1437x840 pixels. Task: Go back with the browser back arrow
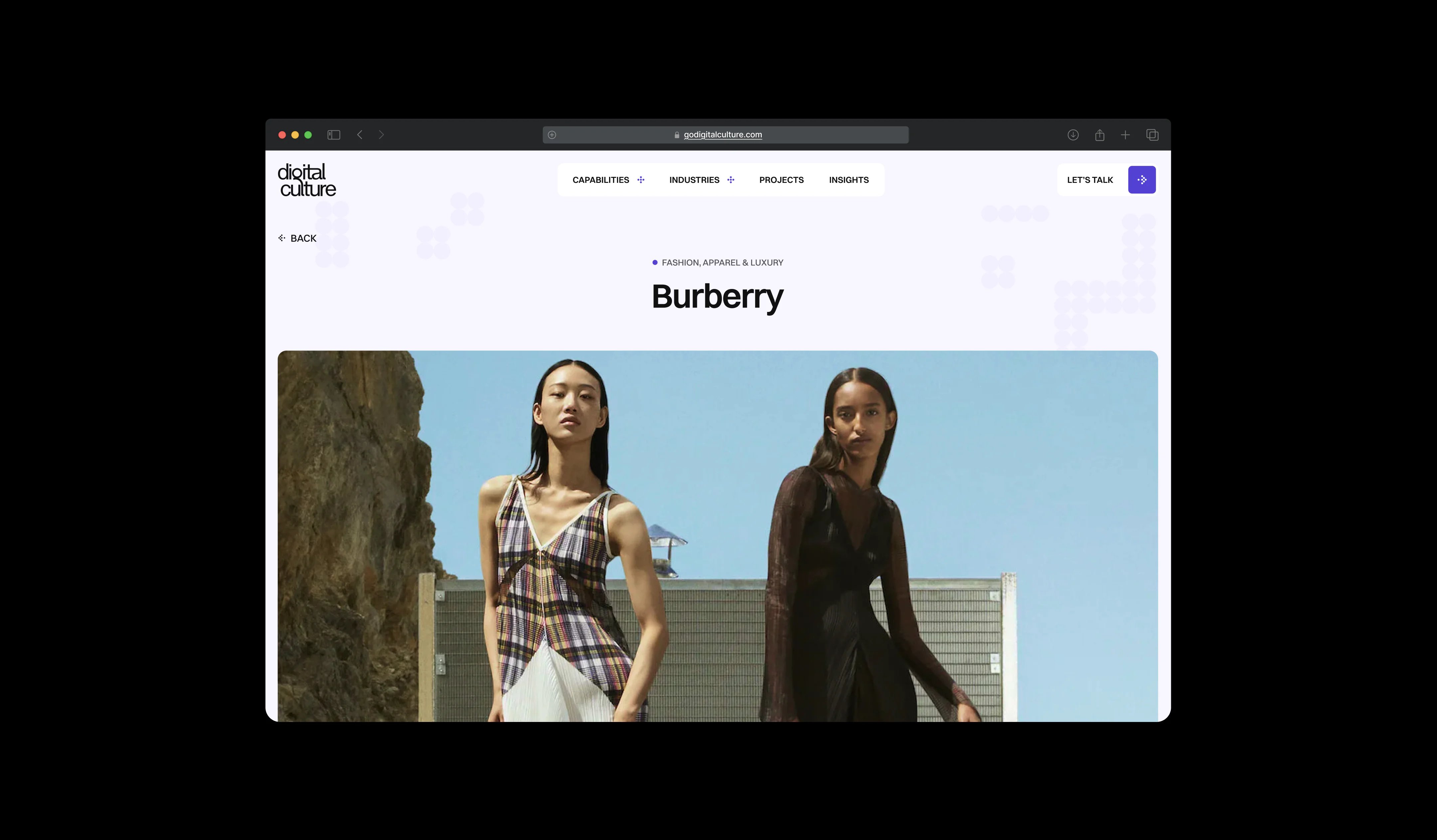[x=360, y=135]
